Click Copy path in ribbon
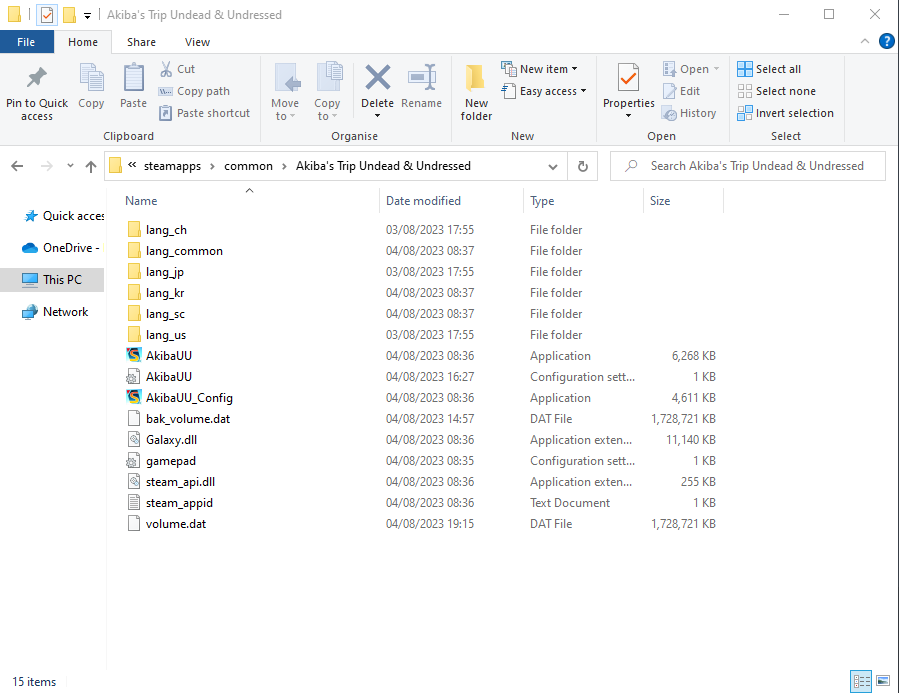Image resolution: width=899 pixels, height=693 pixels. [x=194, y=91]
